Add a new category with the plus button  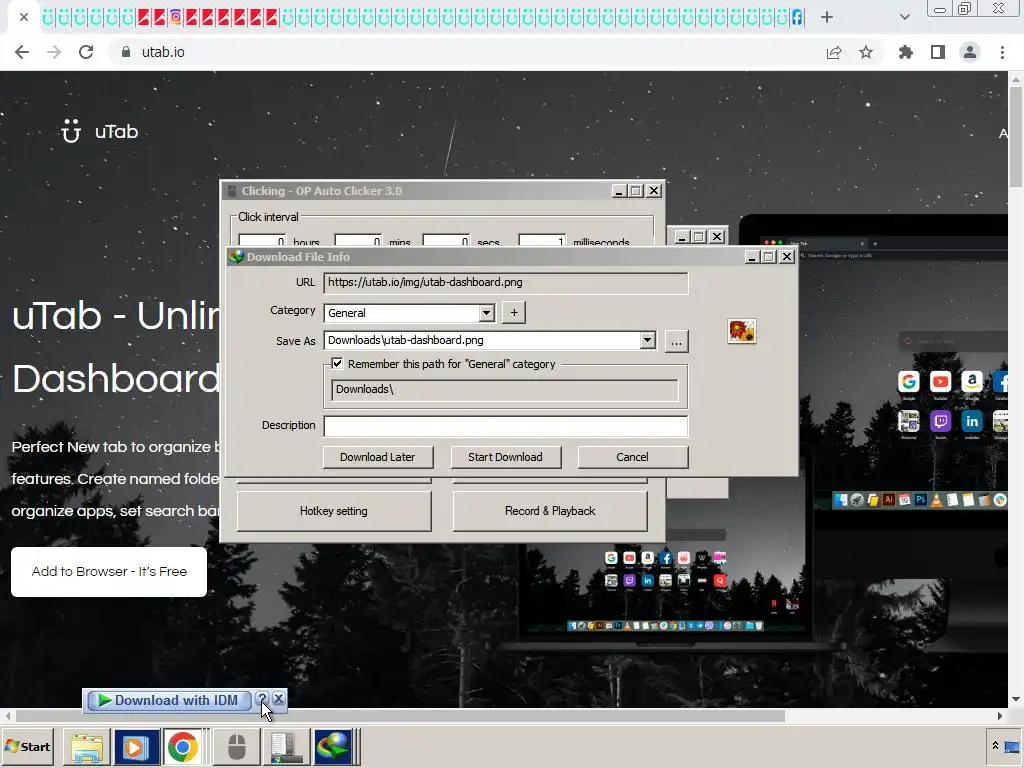coord(514,313)
